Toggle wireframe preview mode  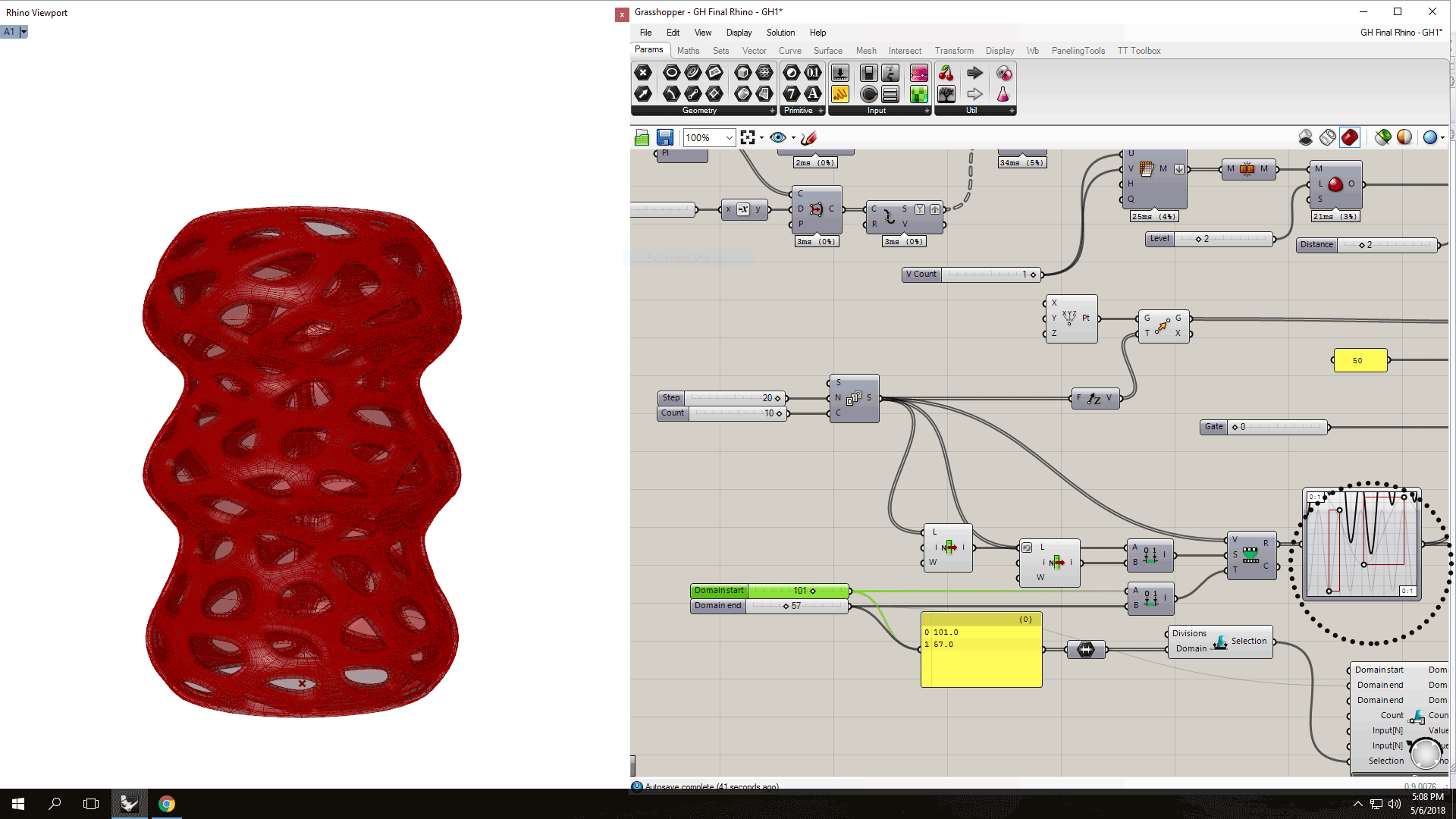(1327, 137)
